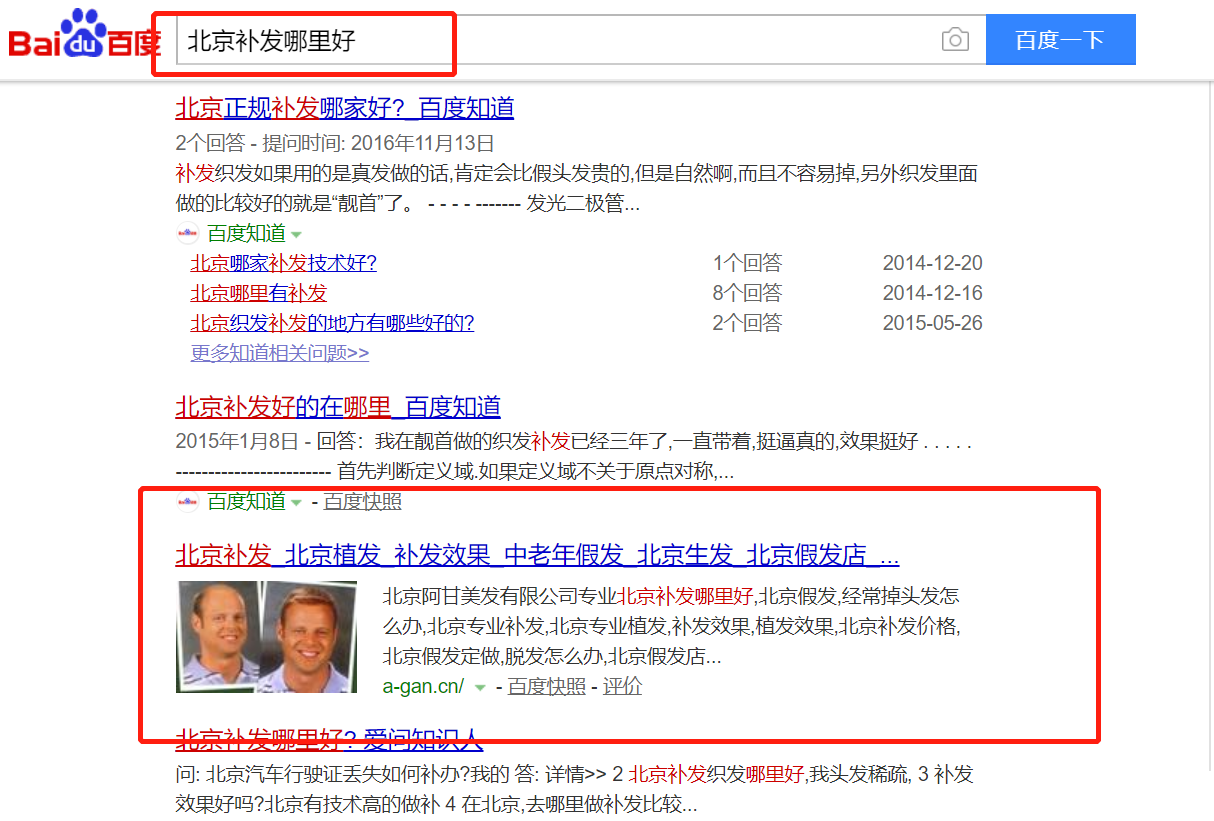Image resolution: width=1214 pixels, height=821 pixels.
Task: Click 百度知道 icon under first result
Action: pyautogui.click(x=187, y=234)
